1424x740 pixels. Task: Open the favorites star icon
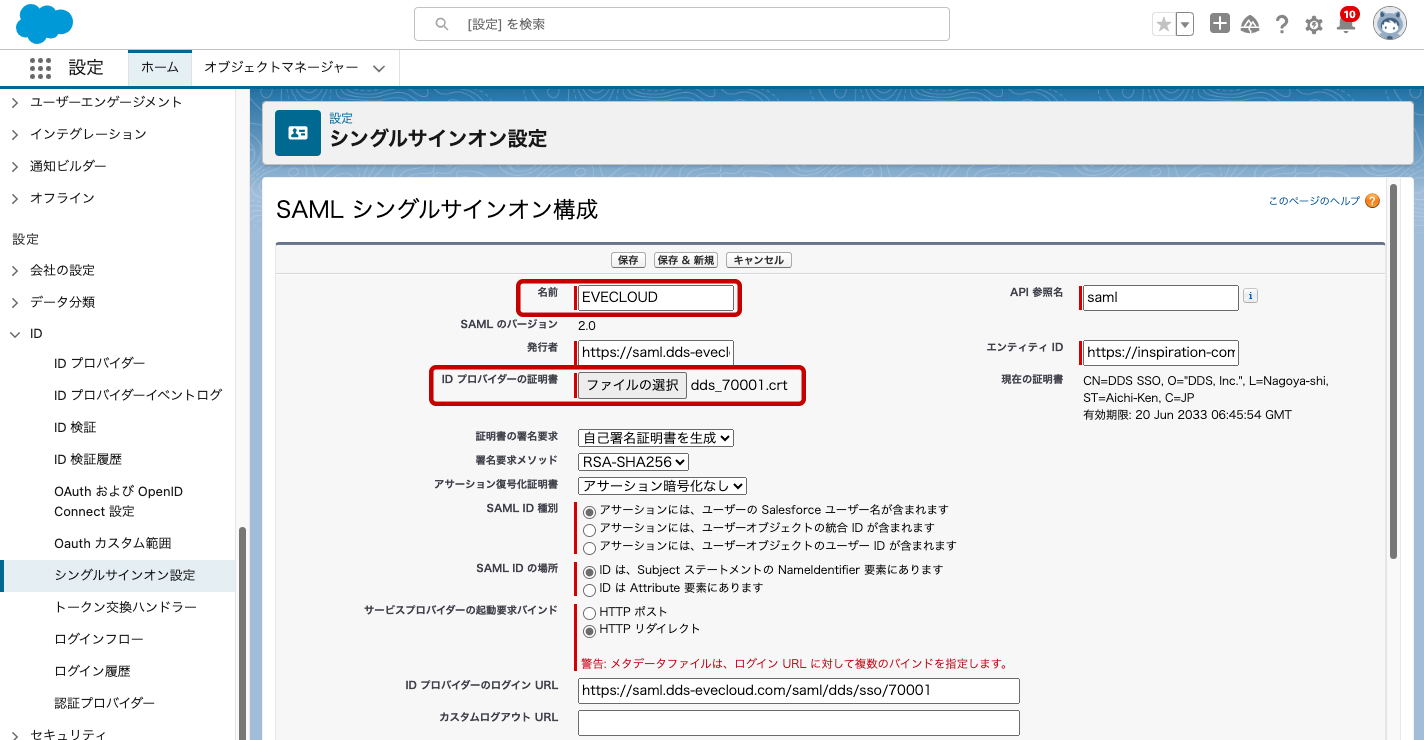(x=1163, y=25)
